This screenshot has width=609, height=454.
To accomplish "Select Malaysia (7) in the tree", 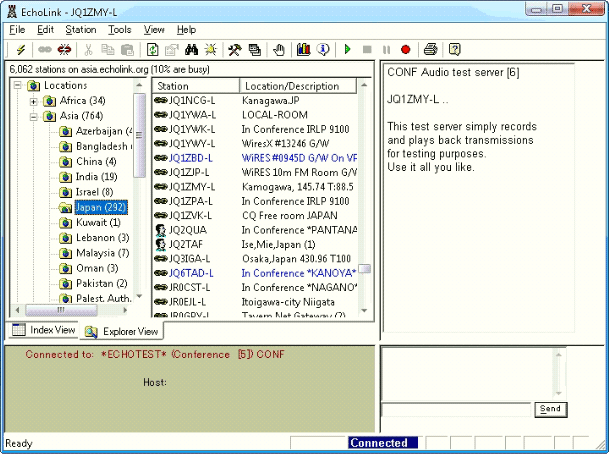I will 103,253.
